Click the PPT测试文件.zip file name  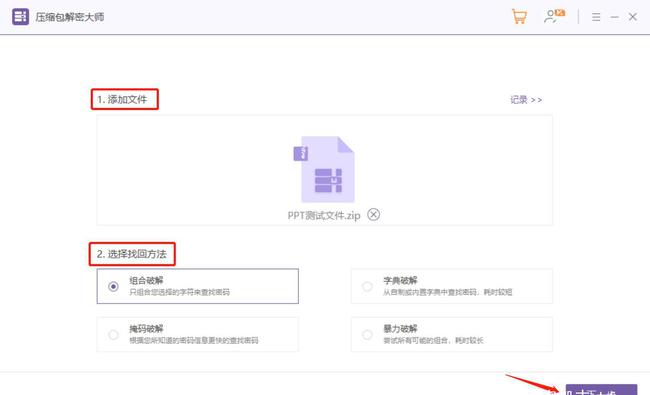point(324,215)
